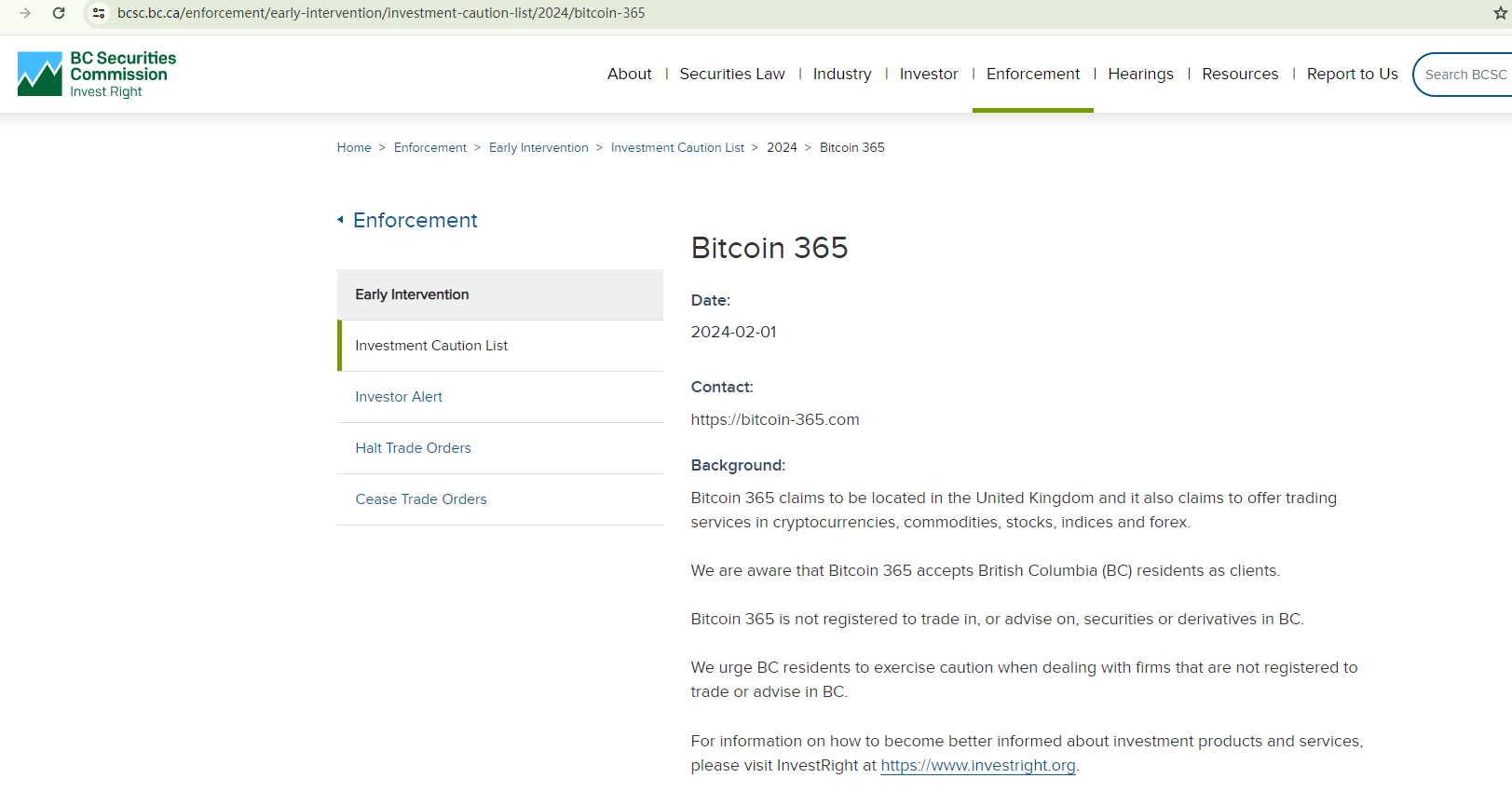
Task: Bookmark this page with the star icon
Action: (1500, 13)
